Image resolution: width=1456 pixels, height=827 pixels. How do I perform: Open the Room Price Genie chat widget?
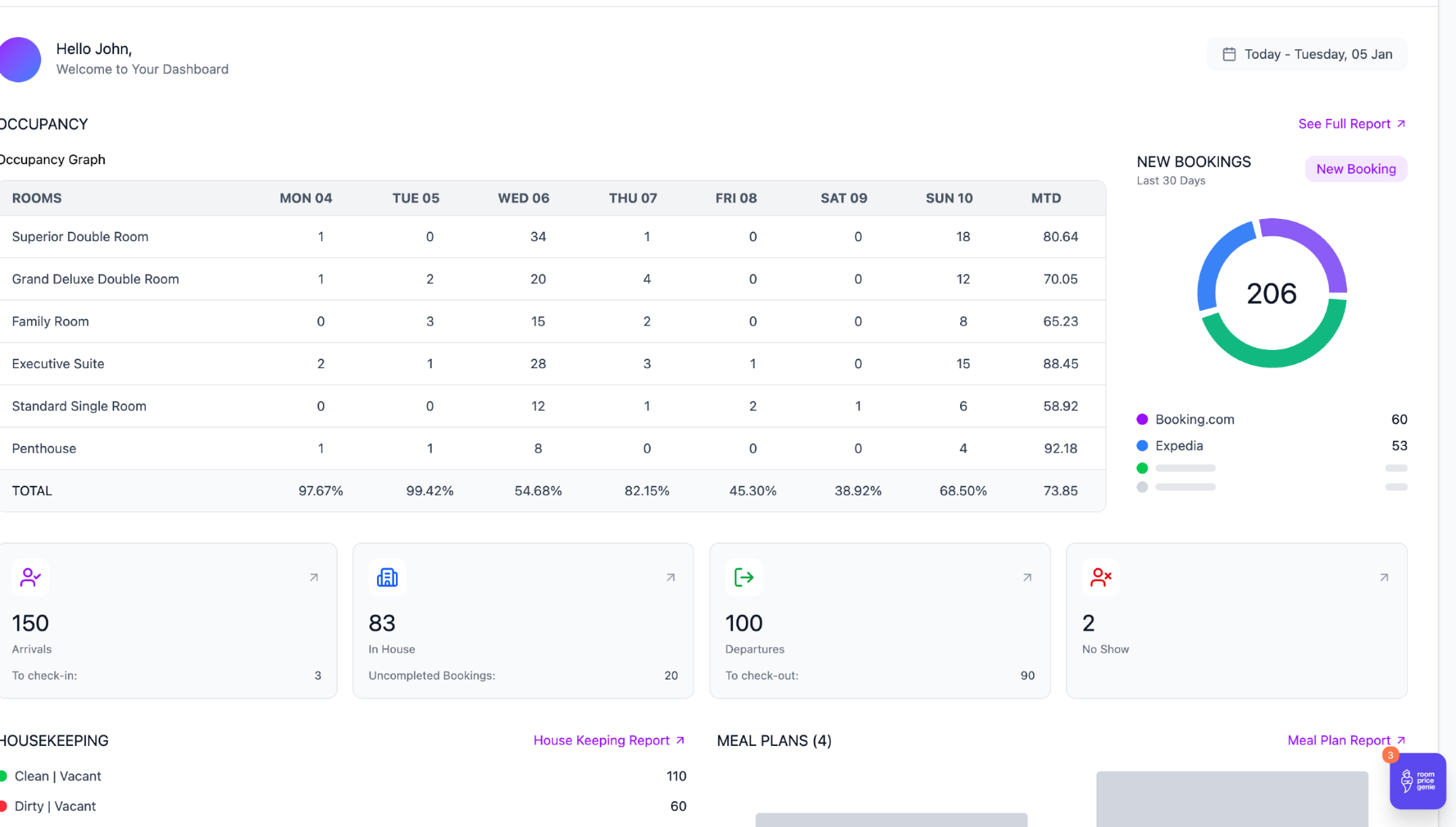1417,781
